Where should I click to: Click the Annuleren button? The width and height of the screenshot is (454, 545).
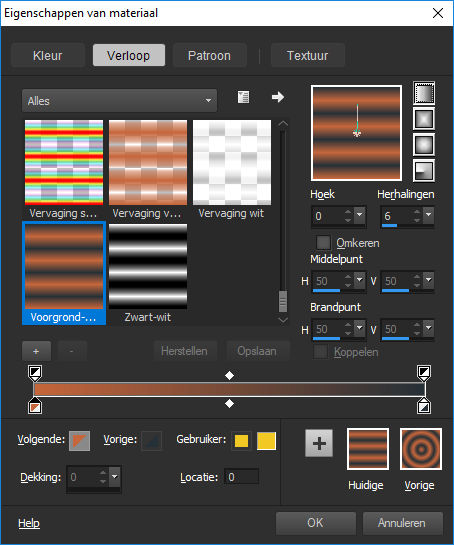[x=403, y=523]
